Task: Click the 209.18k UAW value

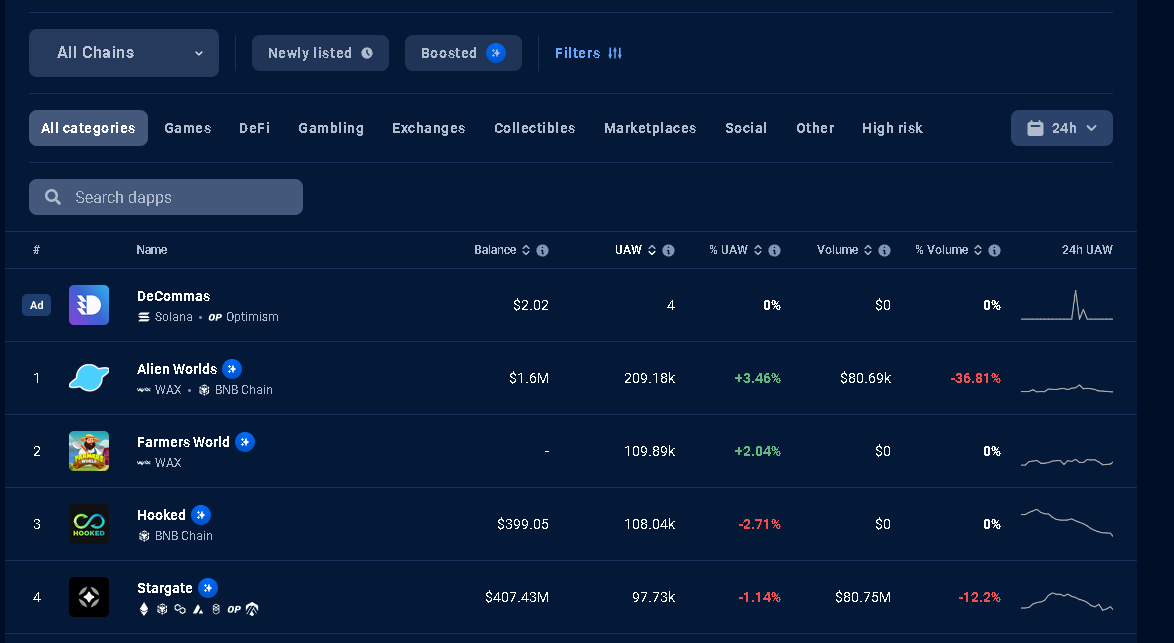Action: (x=650, y=378)
